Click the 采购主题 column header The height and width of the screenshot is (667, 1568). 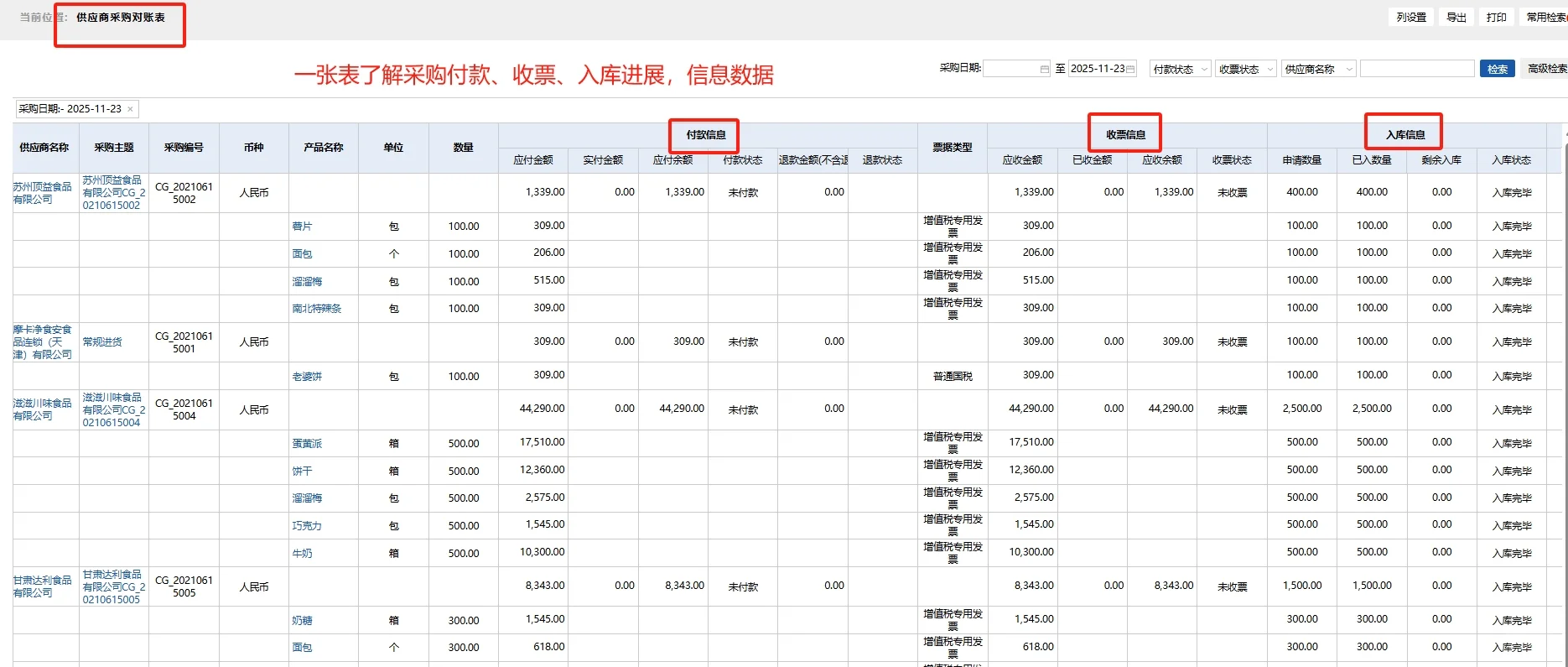114,148
